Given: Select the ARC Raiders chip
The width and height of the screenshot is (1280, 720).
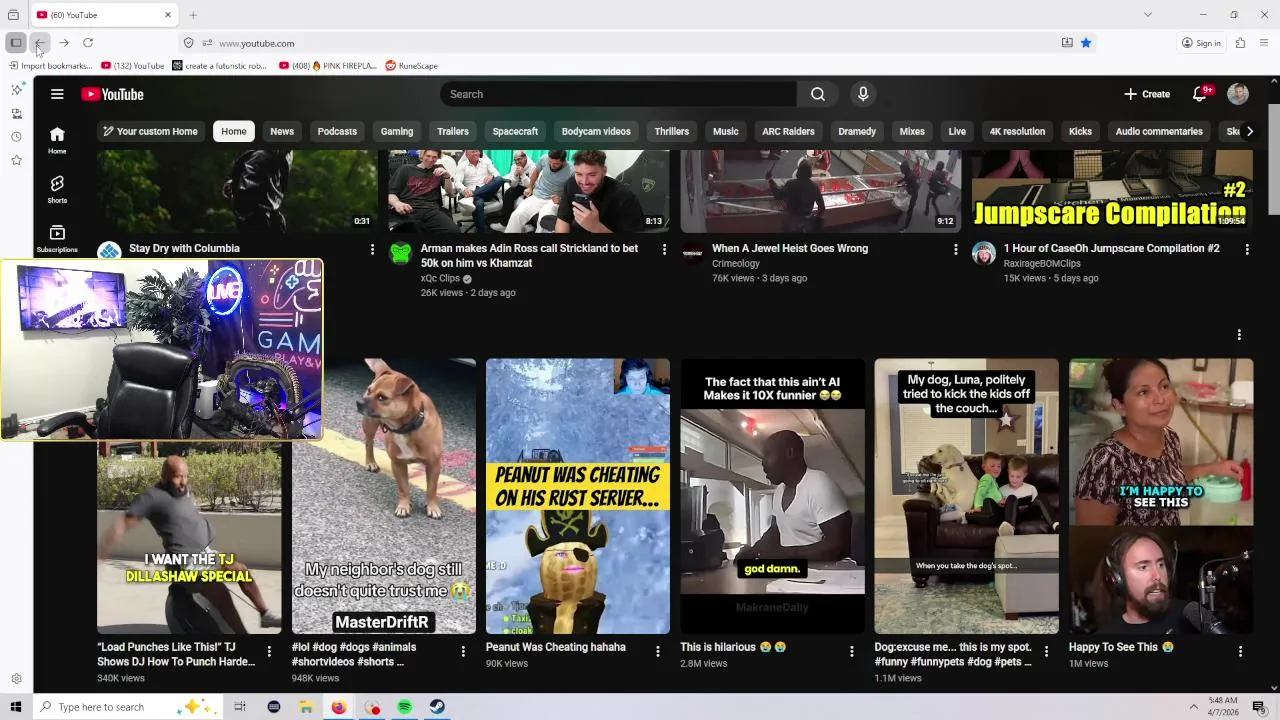Looking at the screenshot, I should (788, 131).
